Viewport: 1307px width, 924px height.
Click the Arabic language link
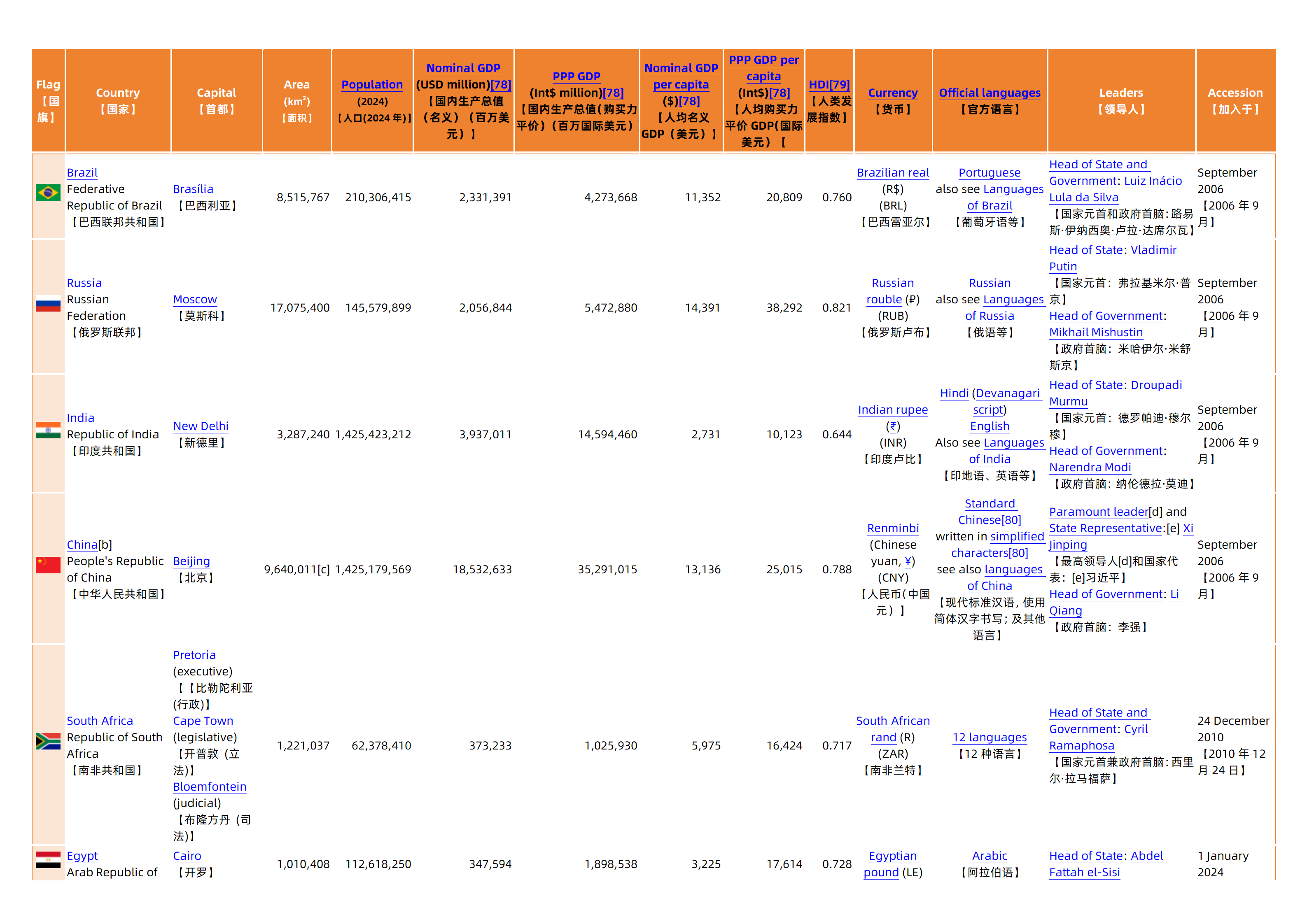click(990, 856)
